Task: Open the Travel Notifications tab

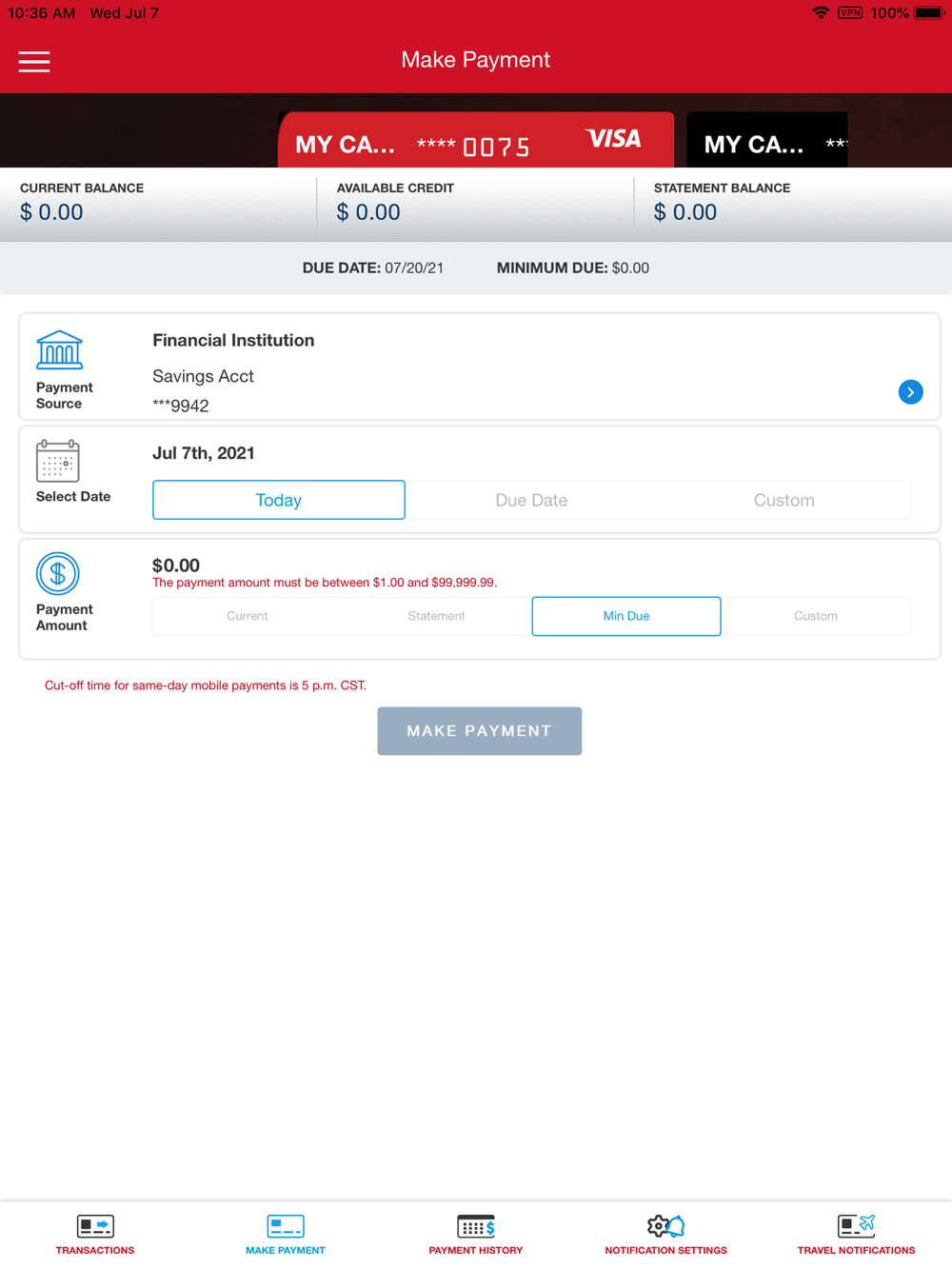Action: pyautogui.click(x=857, y=1235)
